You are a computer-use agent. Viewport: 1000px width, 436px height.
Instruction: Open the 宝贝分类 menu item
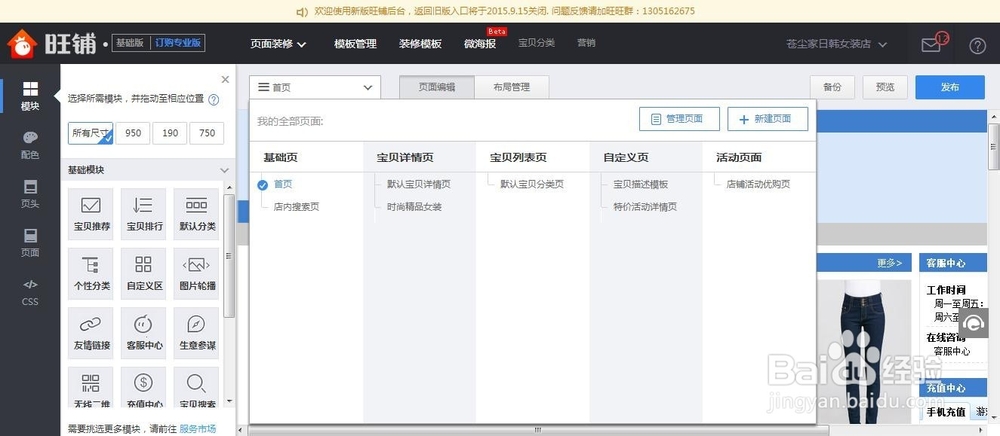[x=536, y=43]
